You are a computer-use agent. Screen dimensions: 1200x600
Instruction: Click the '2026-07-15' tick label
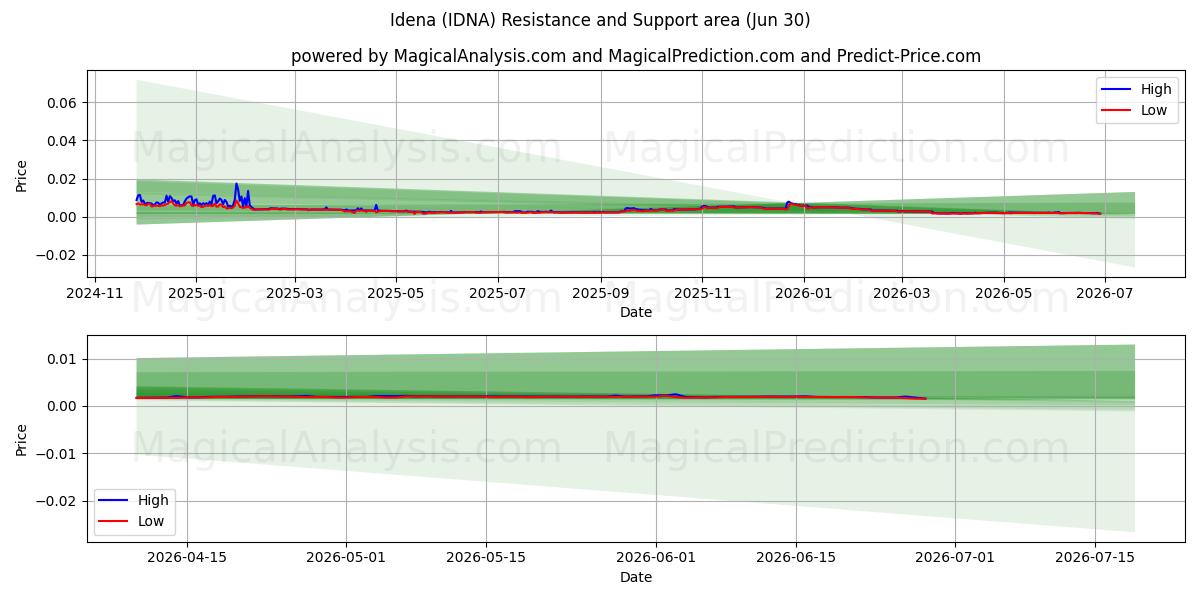tap(1095, 558)
